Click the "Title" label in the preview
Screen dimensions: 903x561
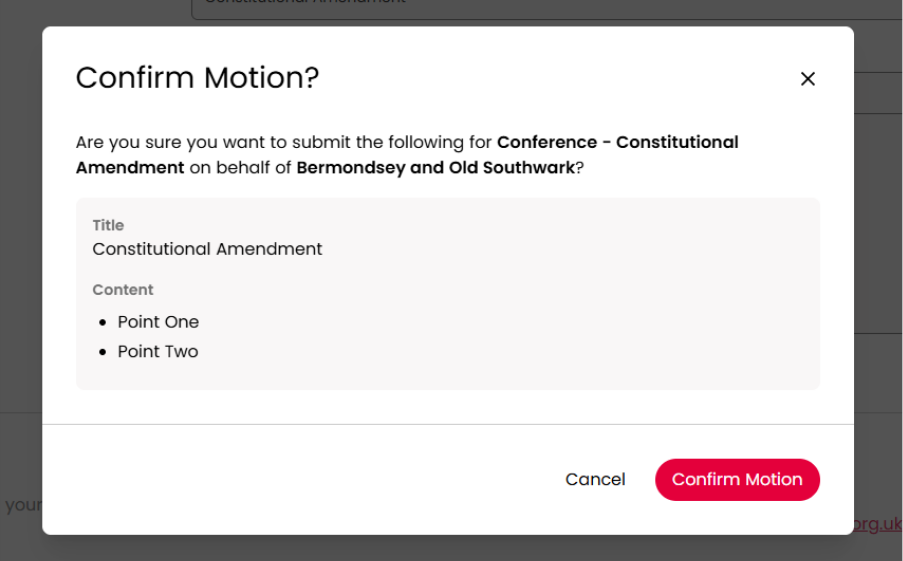(108, 225)
